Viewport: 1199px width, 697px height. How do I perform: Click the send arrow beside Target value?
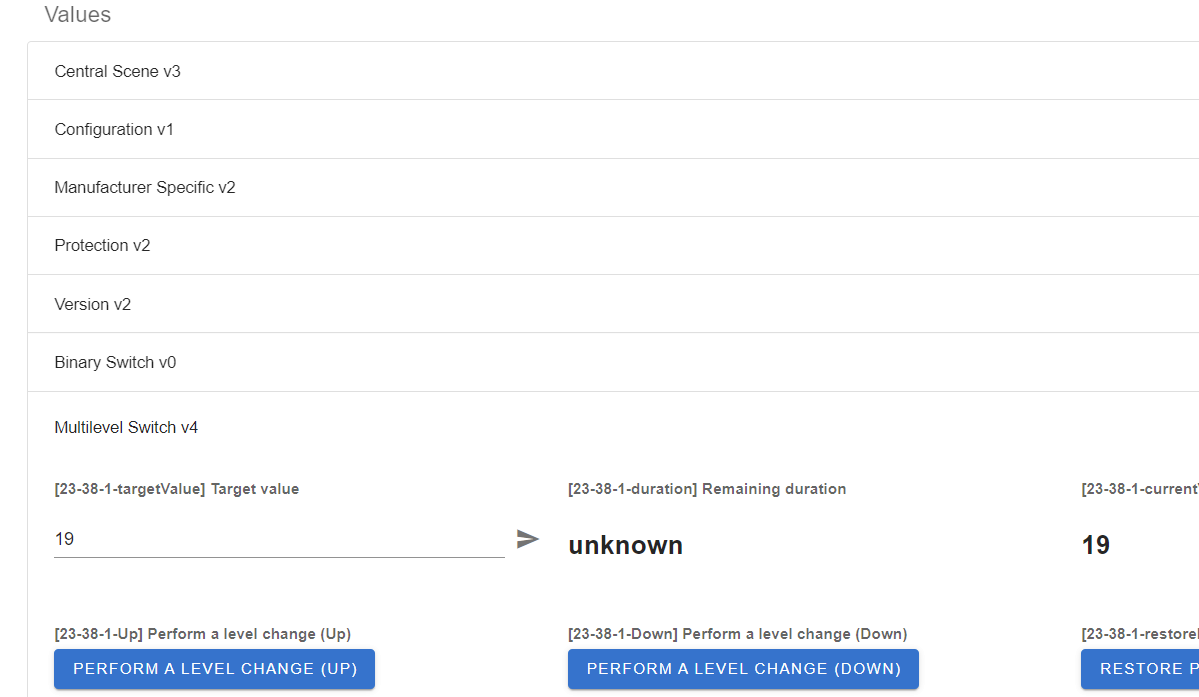tap(528, 539)
